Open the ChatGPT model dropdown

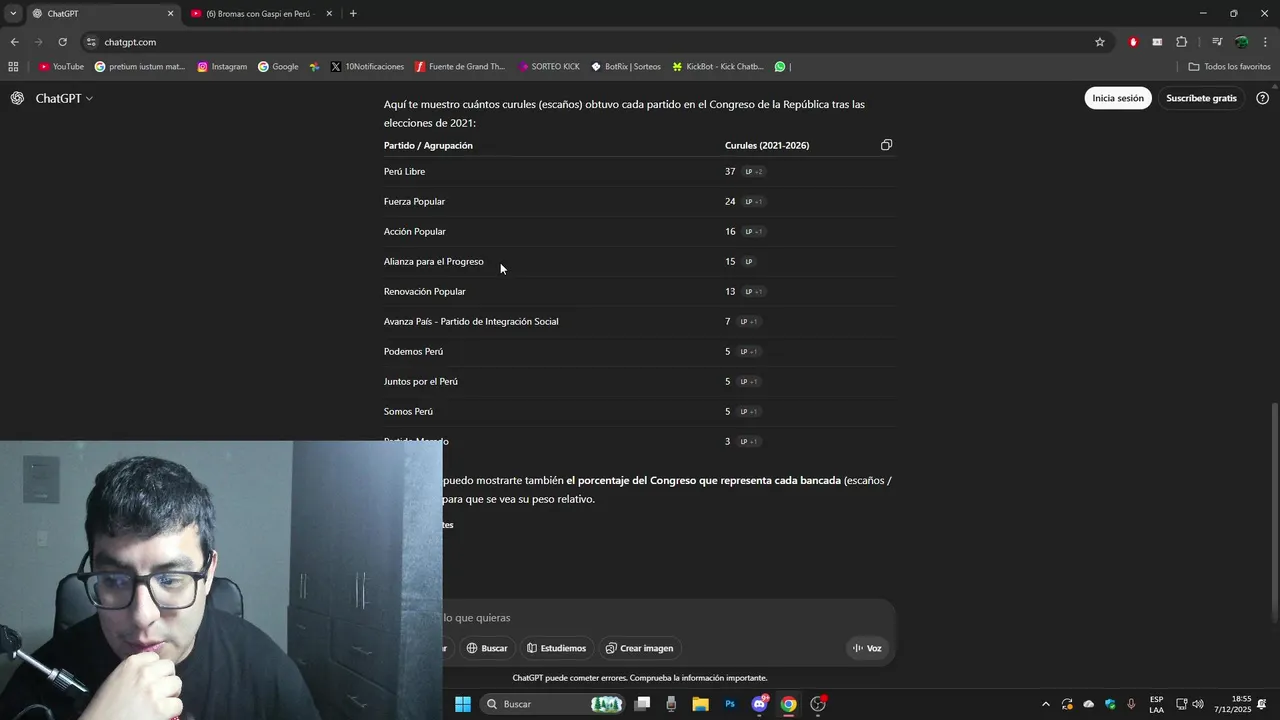pyautogui.click(x=64, y=98)
